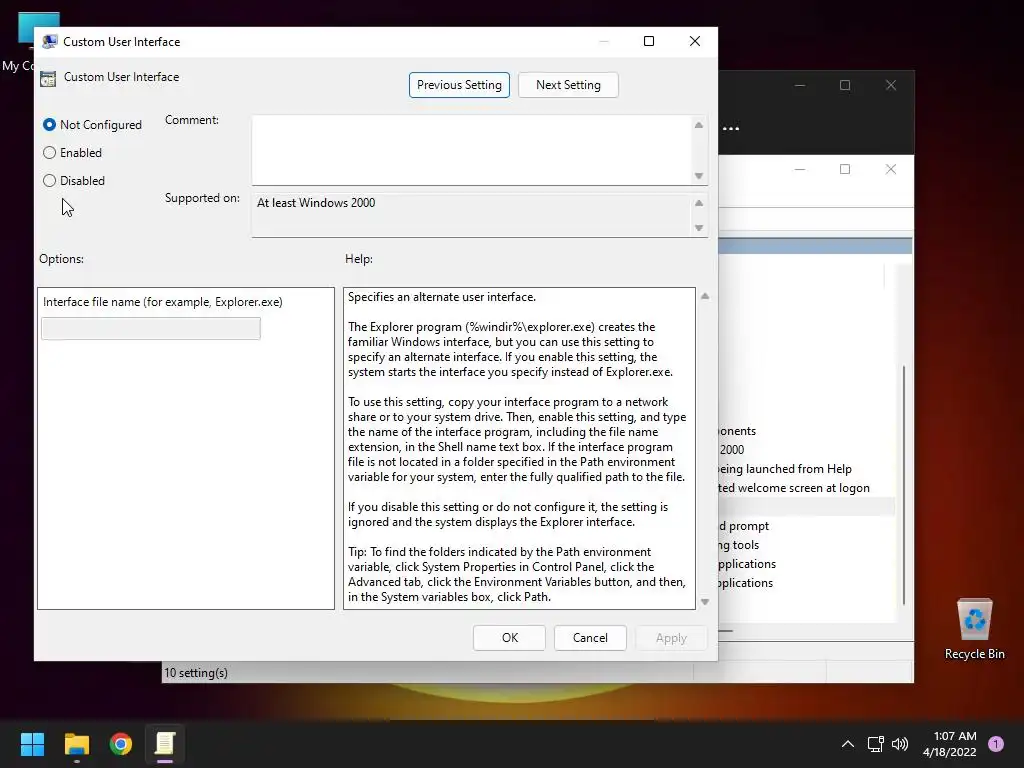Close the Group Policy Editor background window
The height and width of the screenshot is (768, 1024).
pos(891,170)
